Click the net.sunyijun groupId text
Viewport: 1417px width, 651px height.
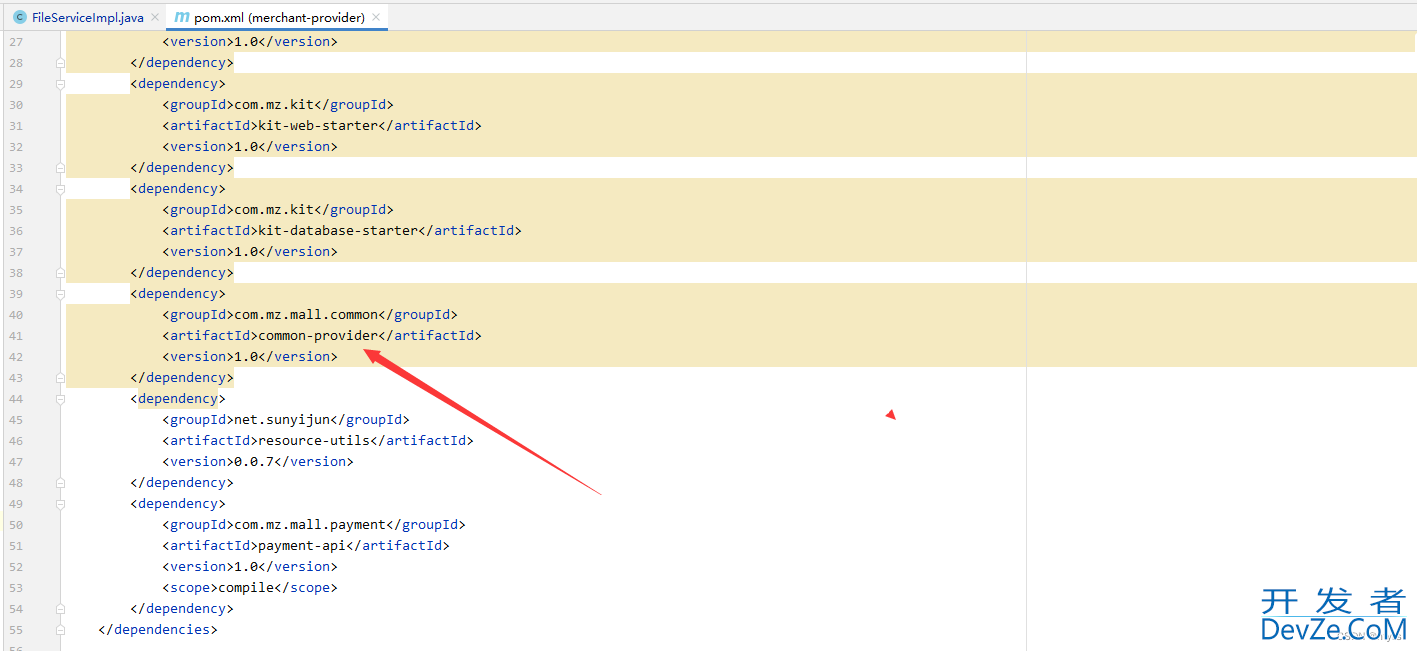[282, 420]
